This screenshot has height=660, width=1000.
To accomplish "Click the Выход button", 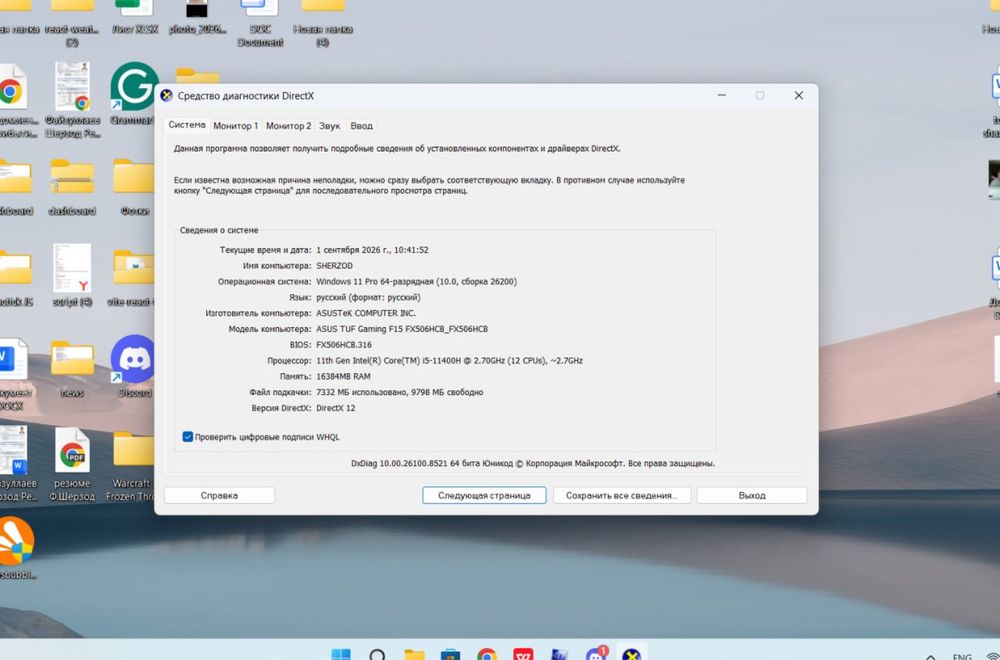I will click(x=752, y=495).
